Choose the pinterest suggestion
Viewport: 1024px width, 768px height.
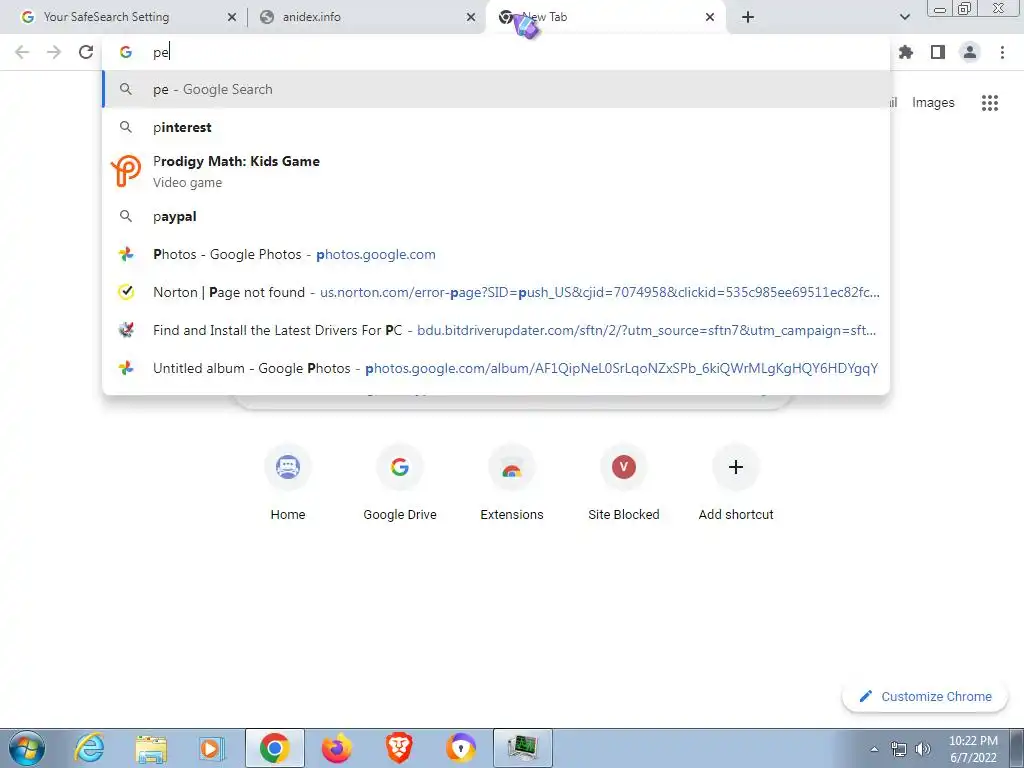(496, 127)
